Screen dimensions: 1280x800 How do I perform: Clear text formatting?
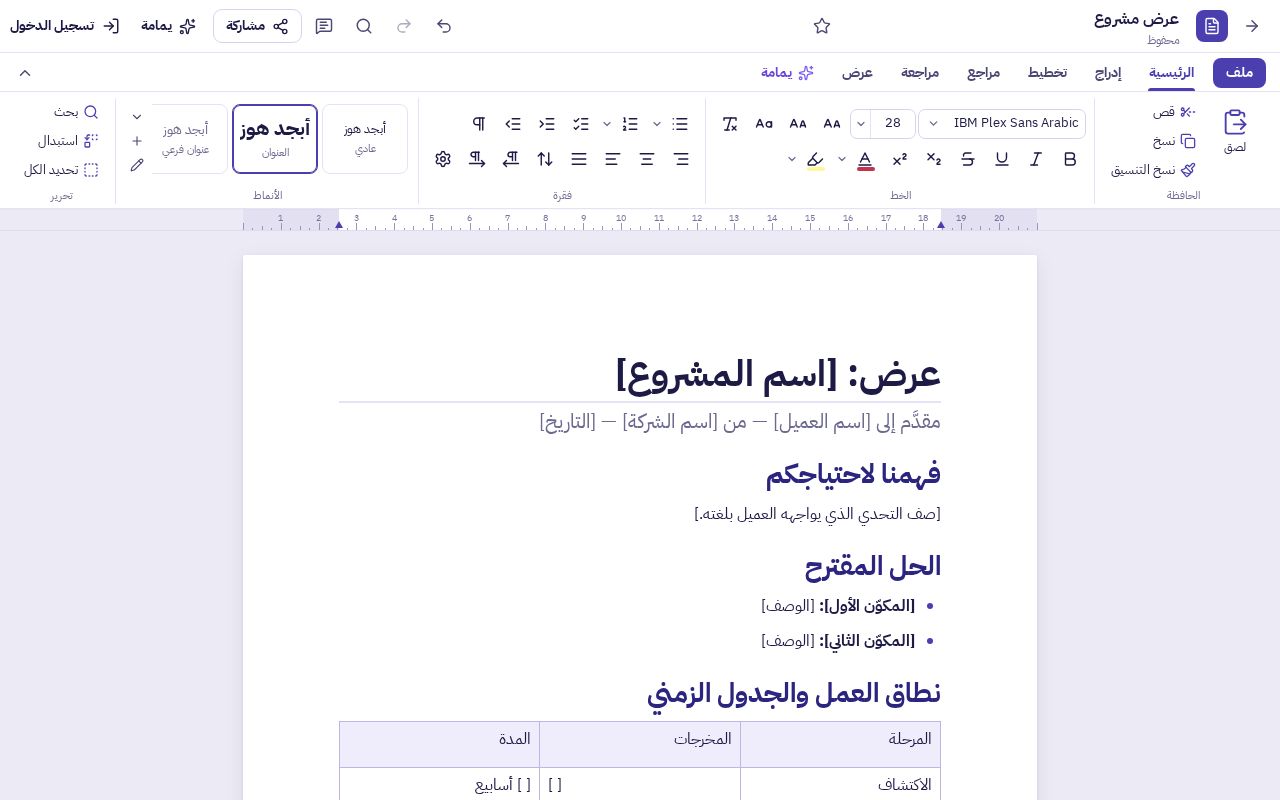tap(730, 124)
